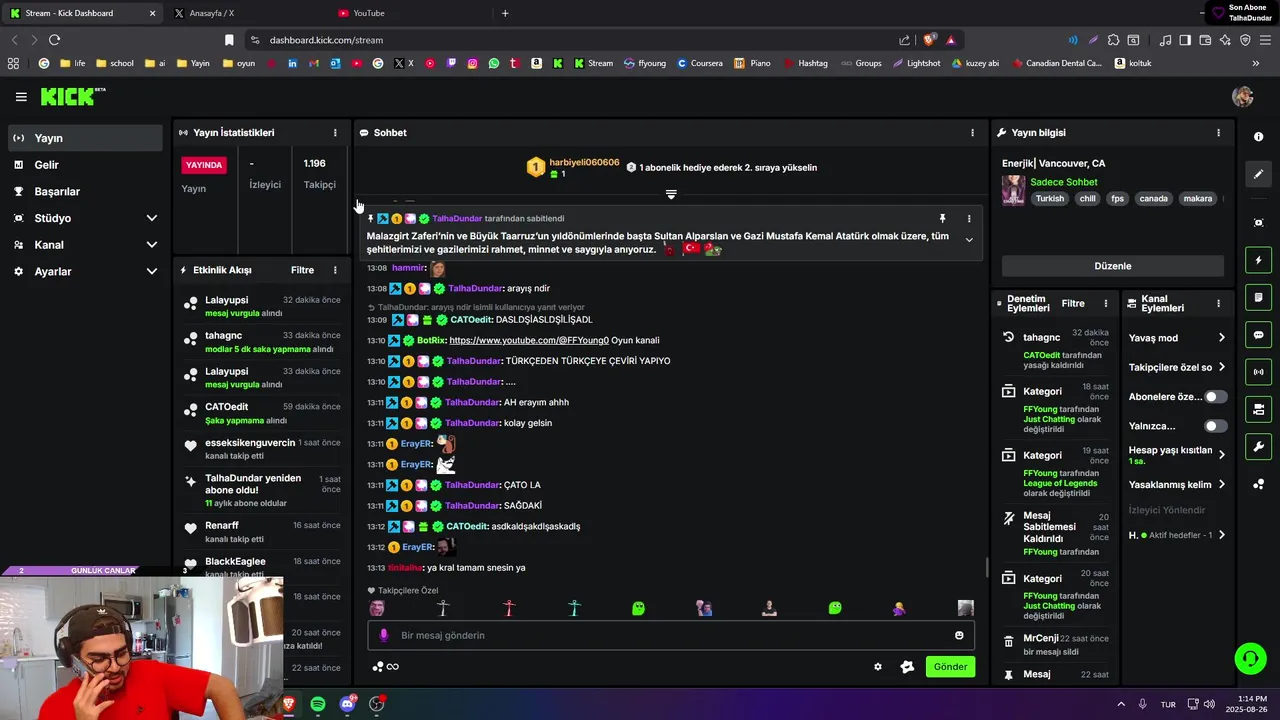Expand the pinned message chevron
Image resolution: width=1280 pixels, height=720 pixels.
(968, 240)
